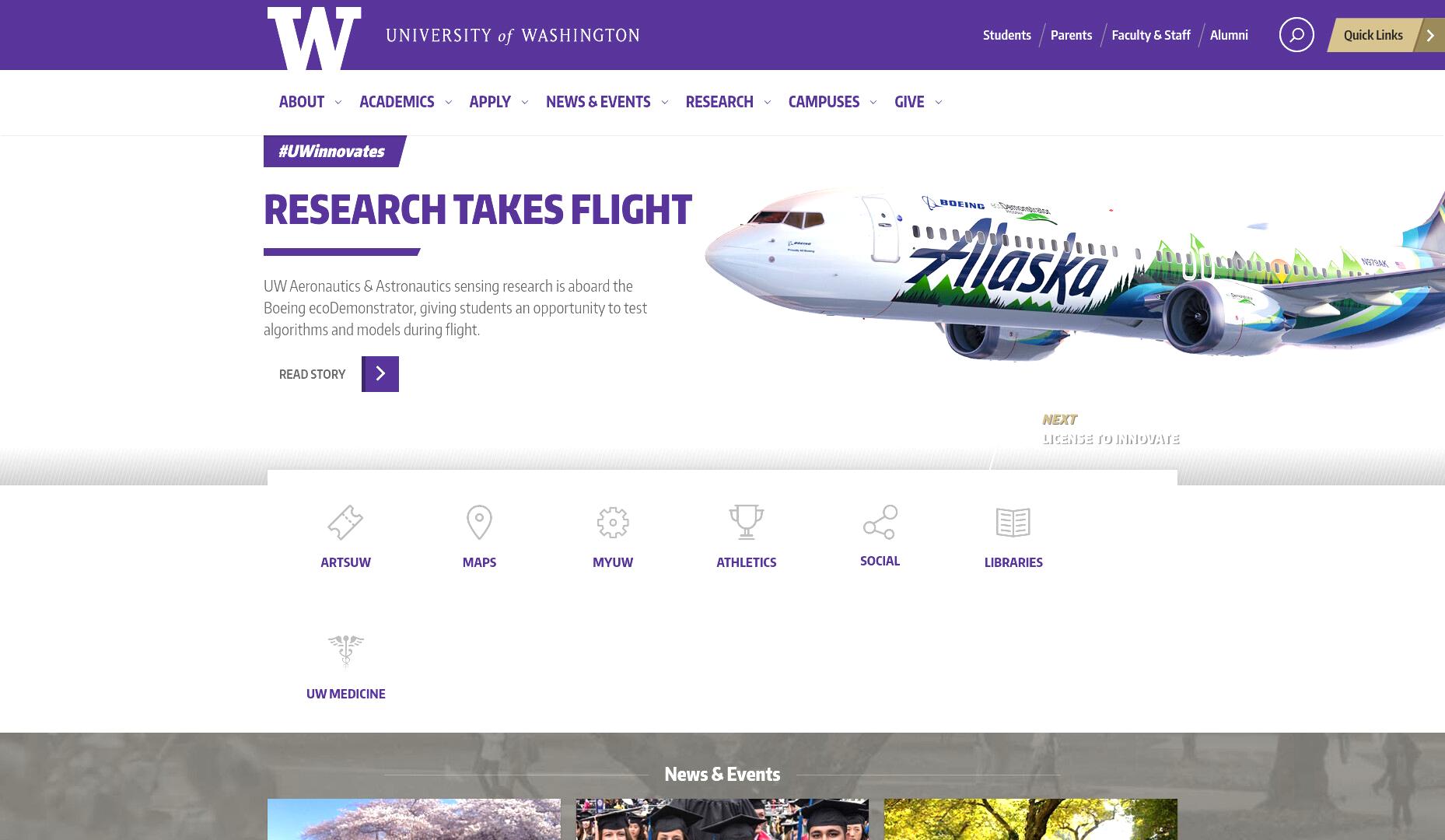
Task: Open the Libraries book icon
Action: tap(1013, 522)
